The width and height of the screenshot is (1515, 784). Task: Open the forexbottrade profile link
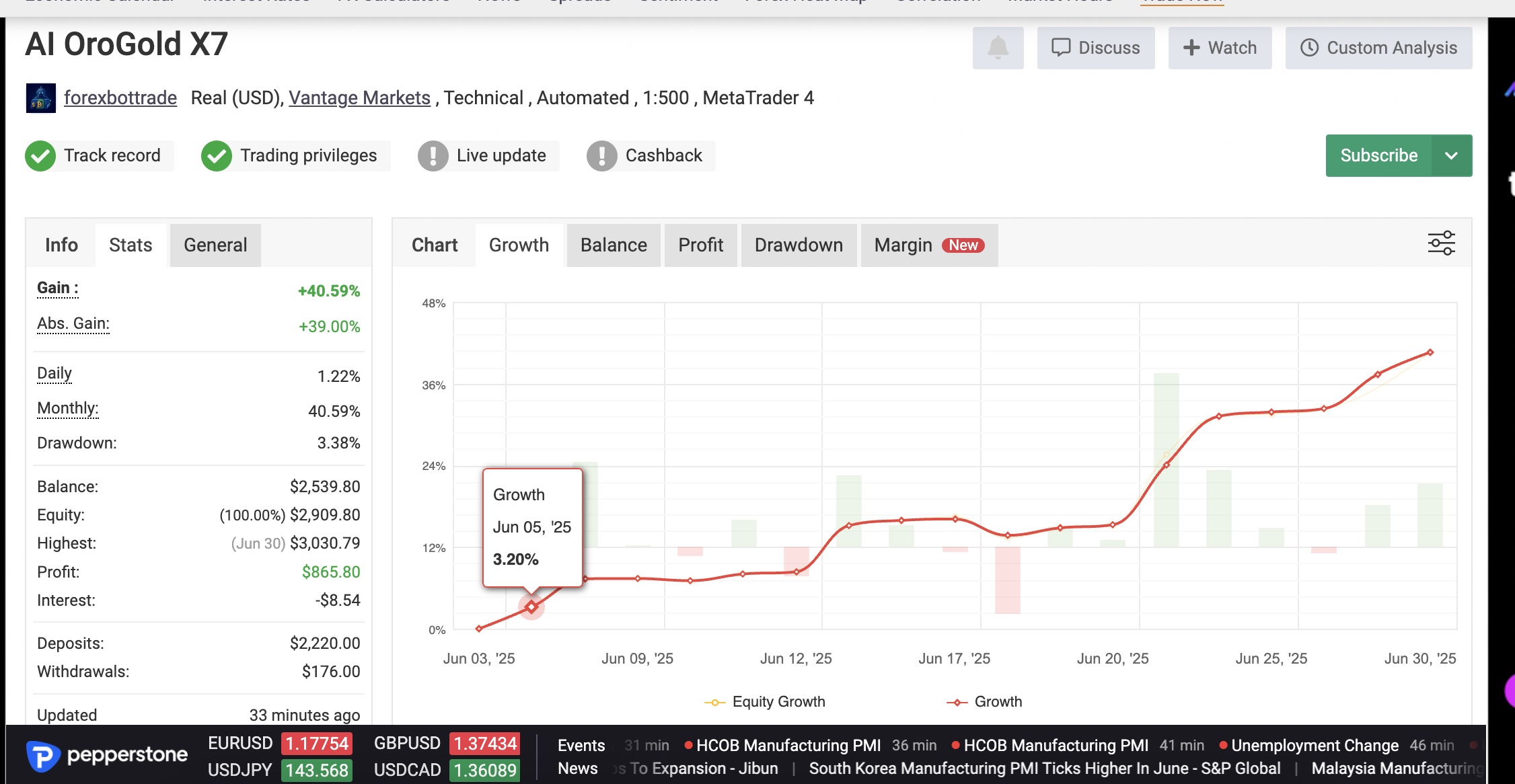[x=120, y=98]
